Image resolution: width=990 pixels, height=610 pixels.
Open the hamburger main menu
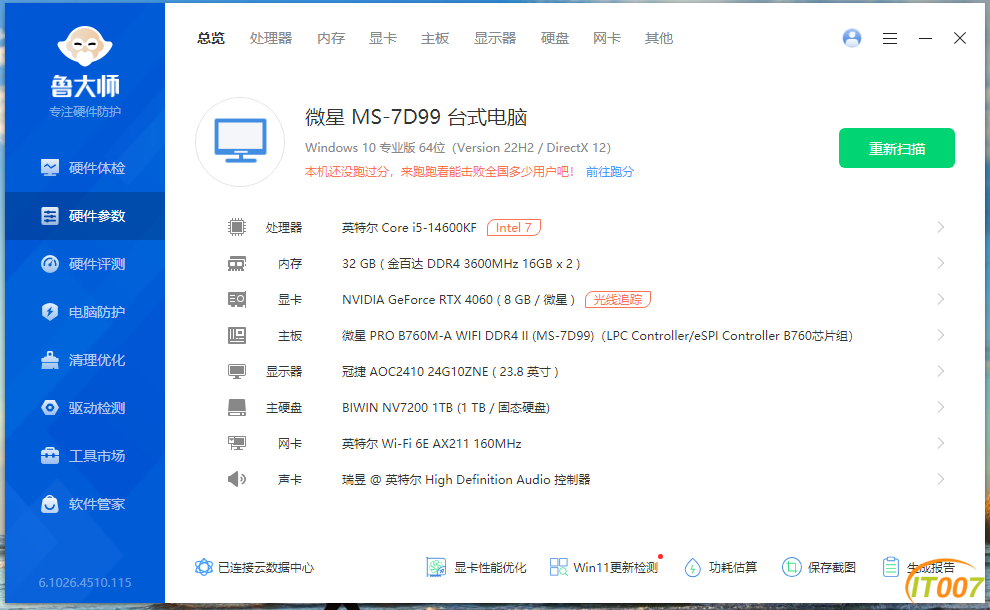[x=890, y=38]
